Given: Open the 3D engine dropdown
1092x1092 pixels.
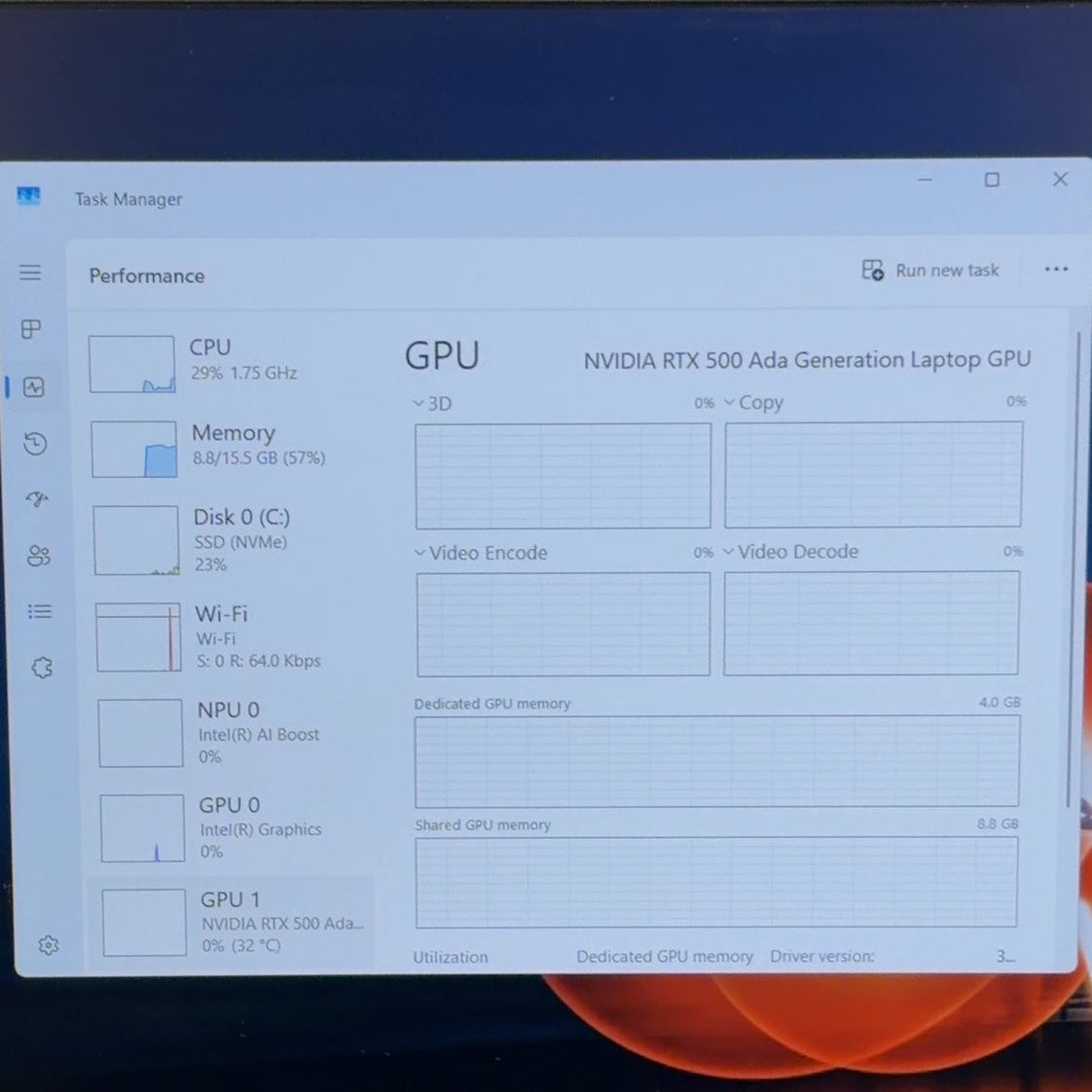Looking at the screenshot, I should [x=432, y=403].
